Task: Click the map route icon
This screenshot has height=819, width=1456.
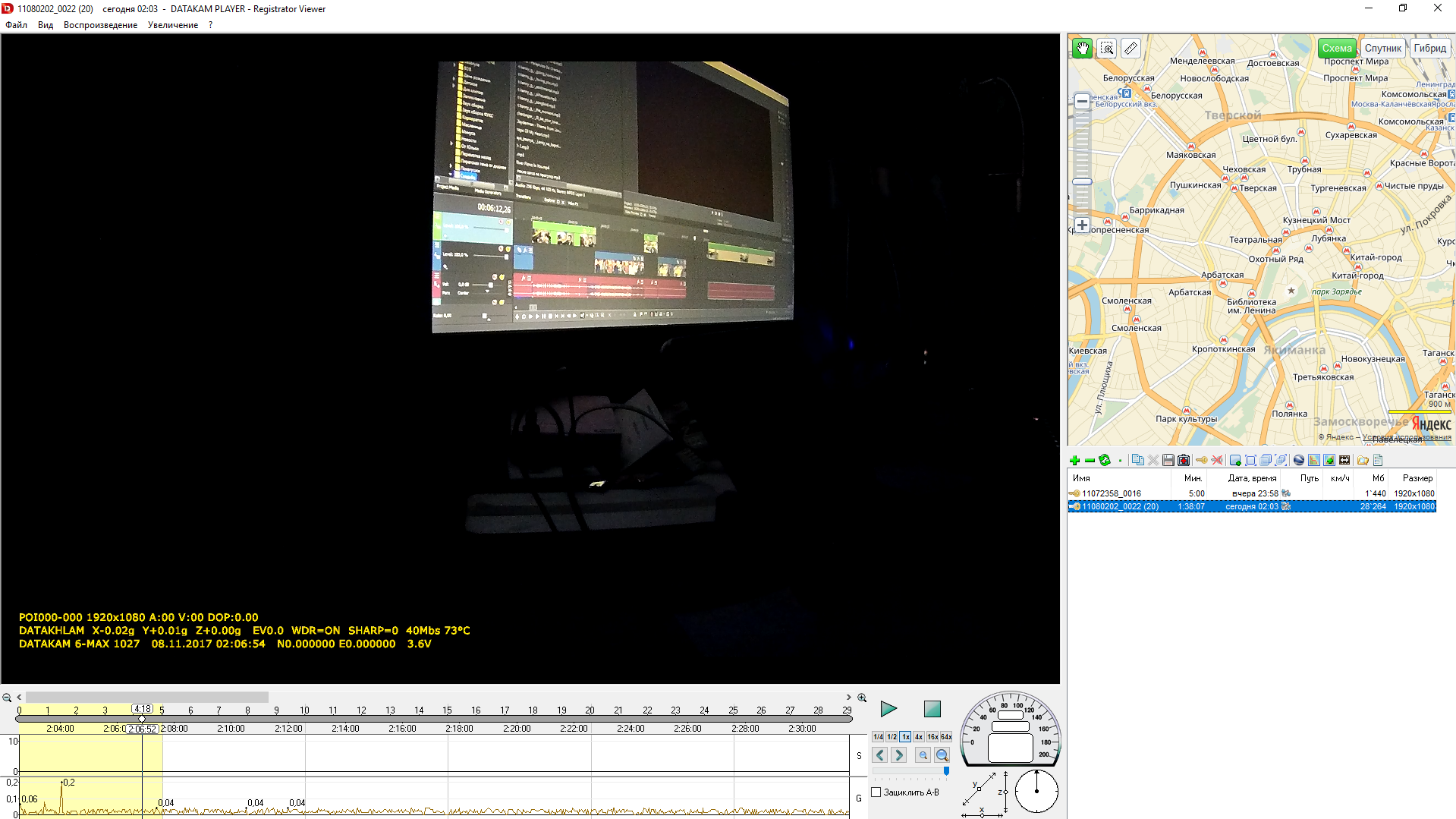Action: point(1314,460)
